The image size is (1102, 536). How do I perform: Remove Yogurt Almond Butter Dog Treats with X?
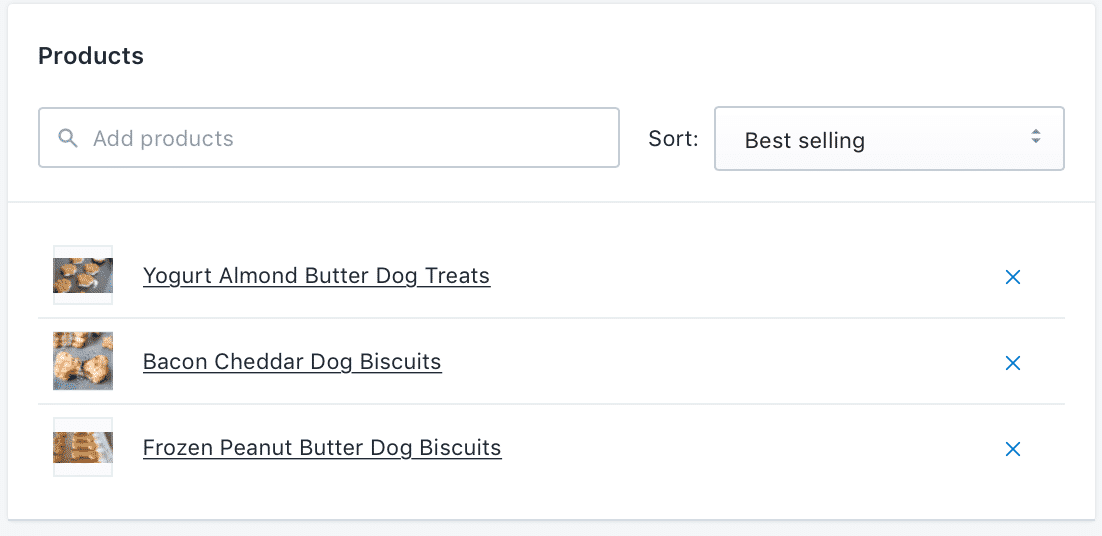coord(1013,277)
